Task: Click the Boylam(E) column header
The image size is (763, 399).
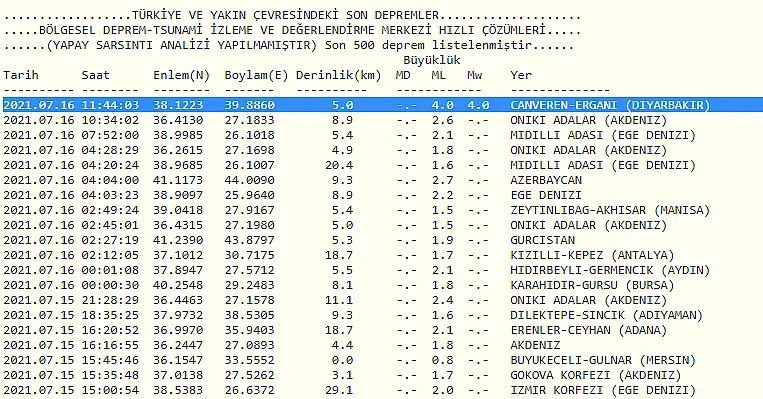Action: click(x=256, y=75)
